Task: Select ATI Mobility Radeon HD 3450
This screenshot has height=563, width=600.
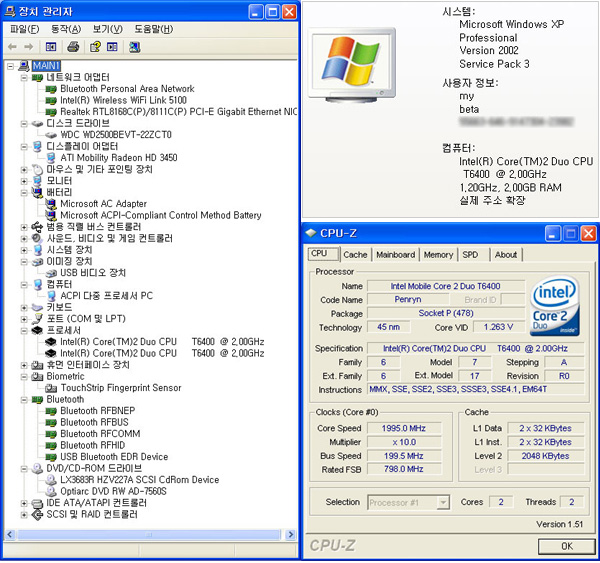Action: (119, 158)
